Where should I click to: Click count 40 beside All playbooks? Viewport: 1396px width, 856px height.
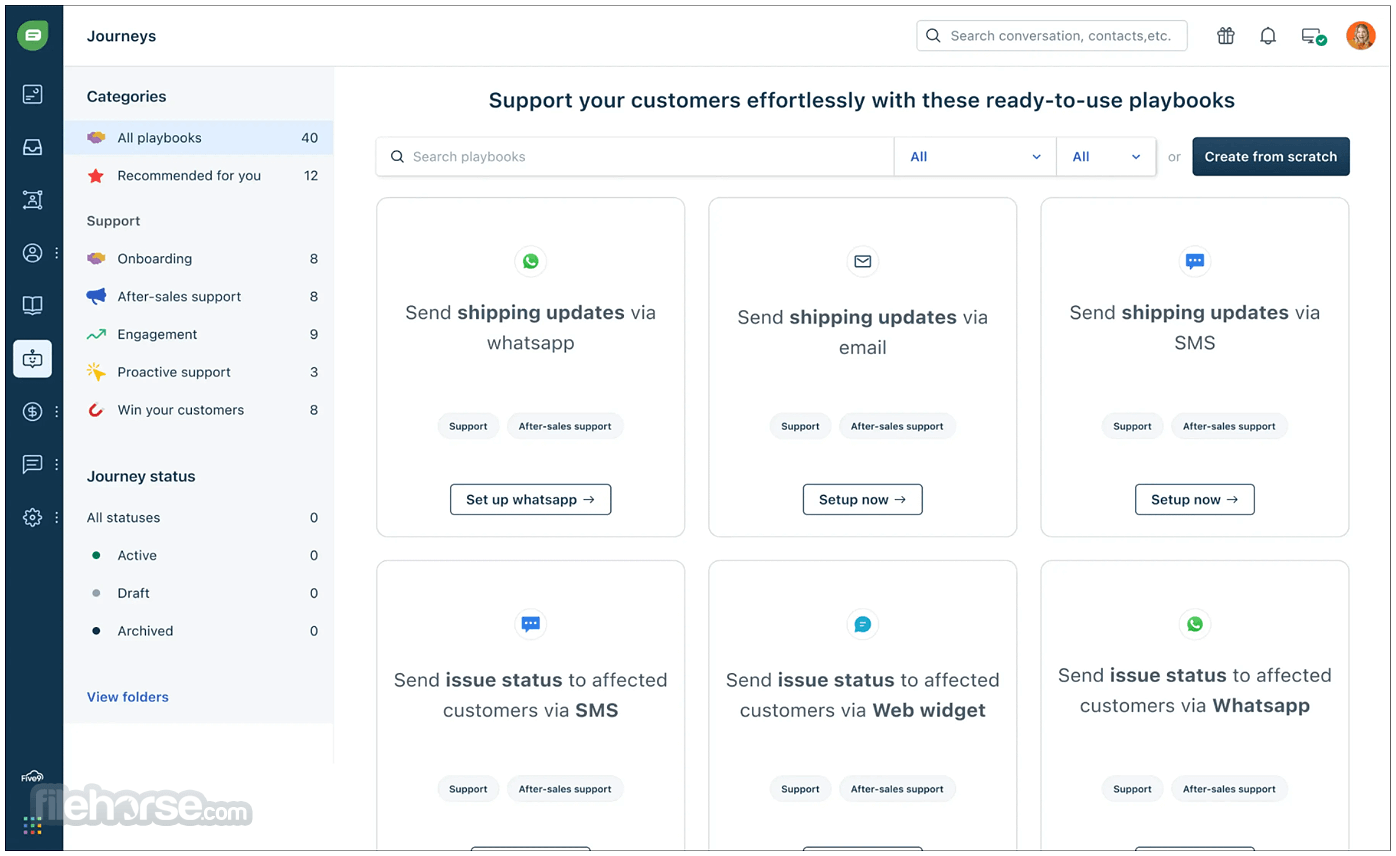point(310,138)
